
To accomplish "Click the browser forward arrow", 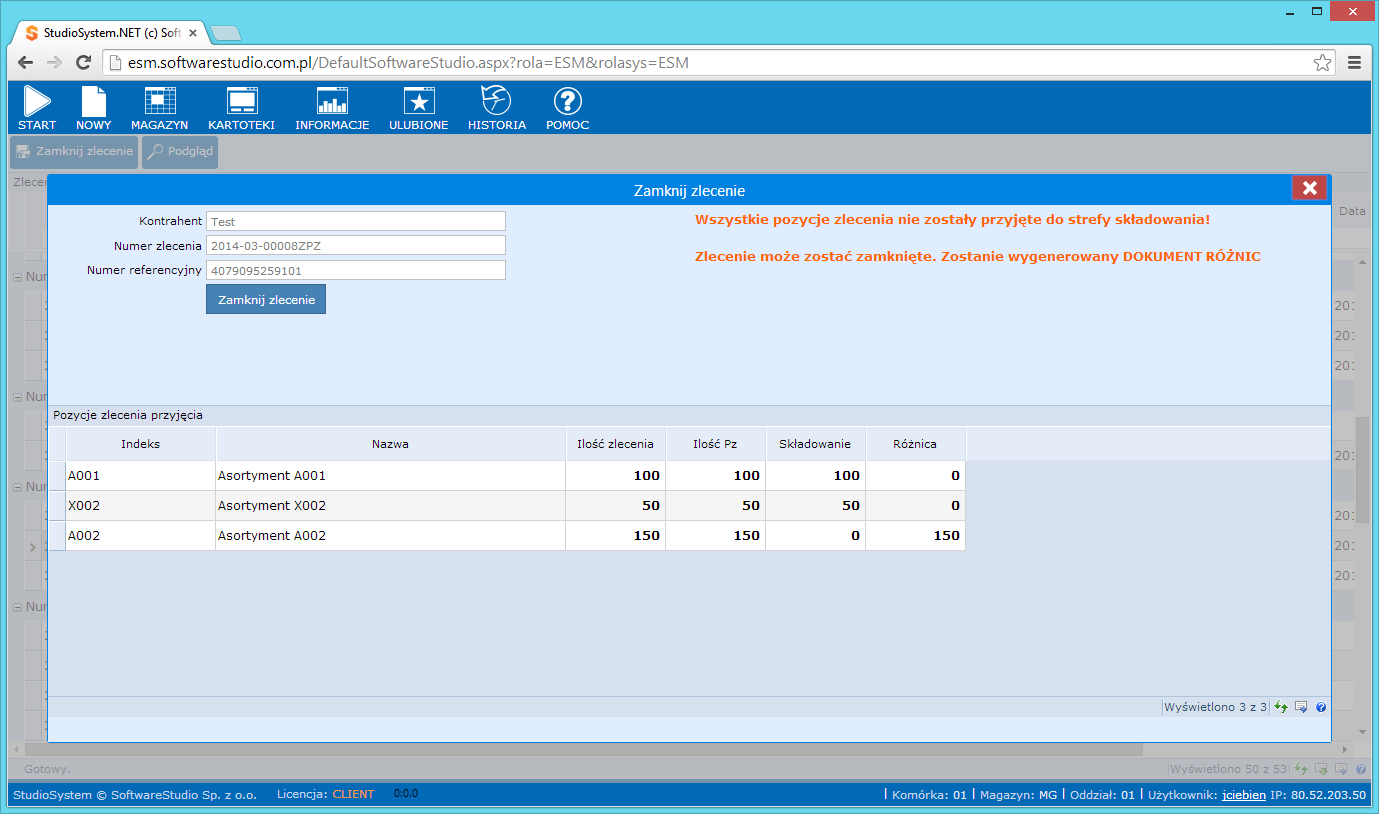I will pos(55,62).
